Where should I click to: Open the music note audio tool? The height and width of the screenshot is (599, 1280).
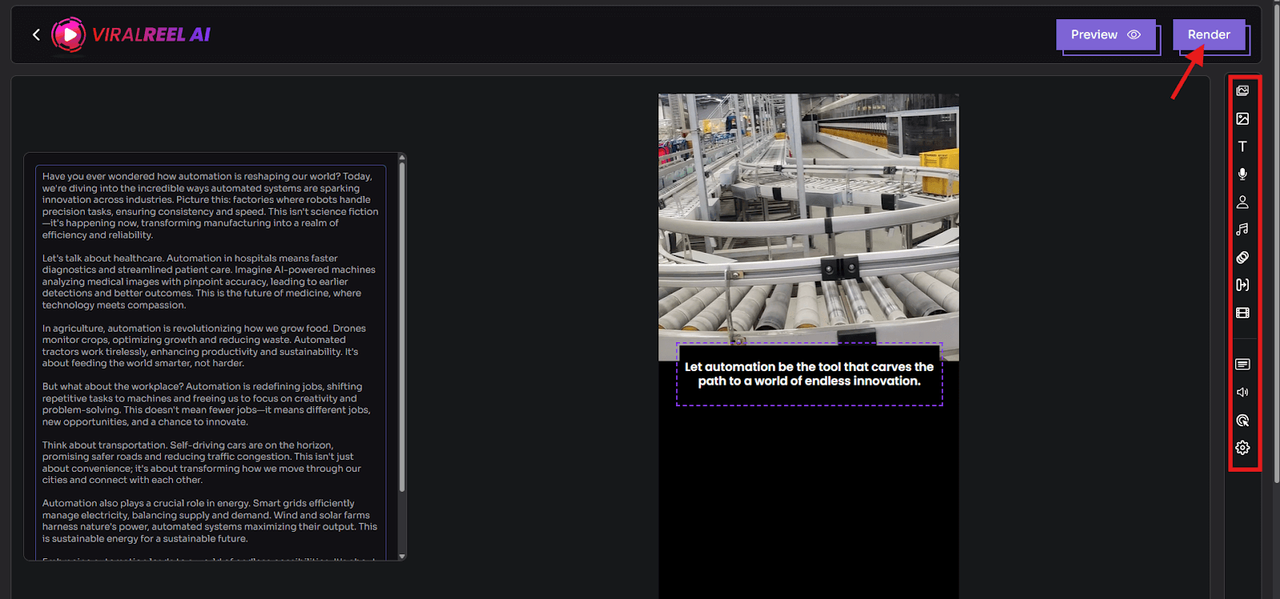pyautogui.click(x=1242, y=229)
